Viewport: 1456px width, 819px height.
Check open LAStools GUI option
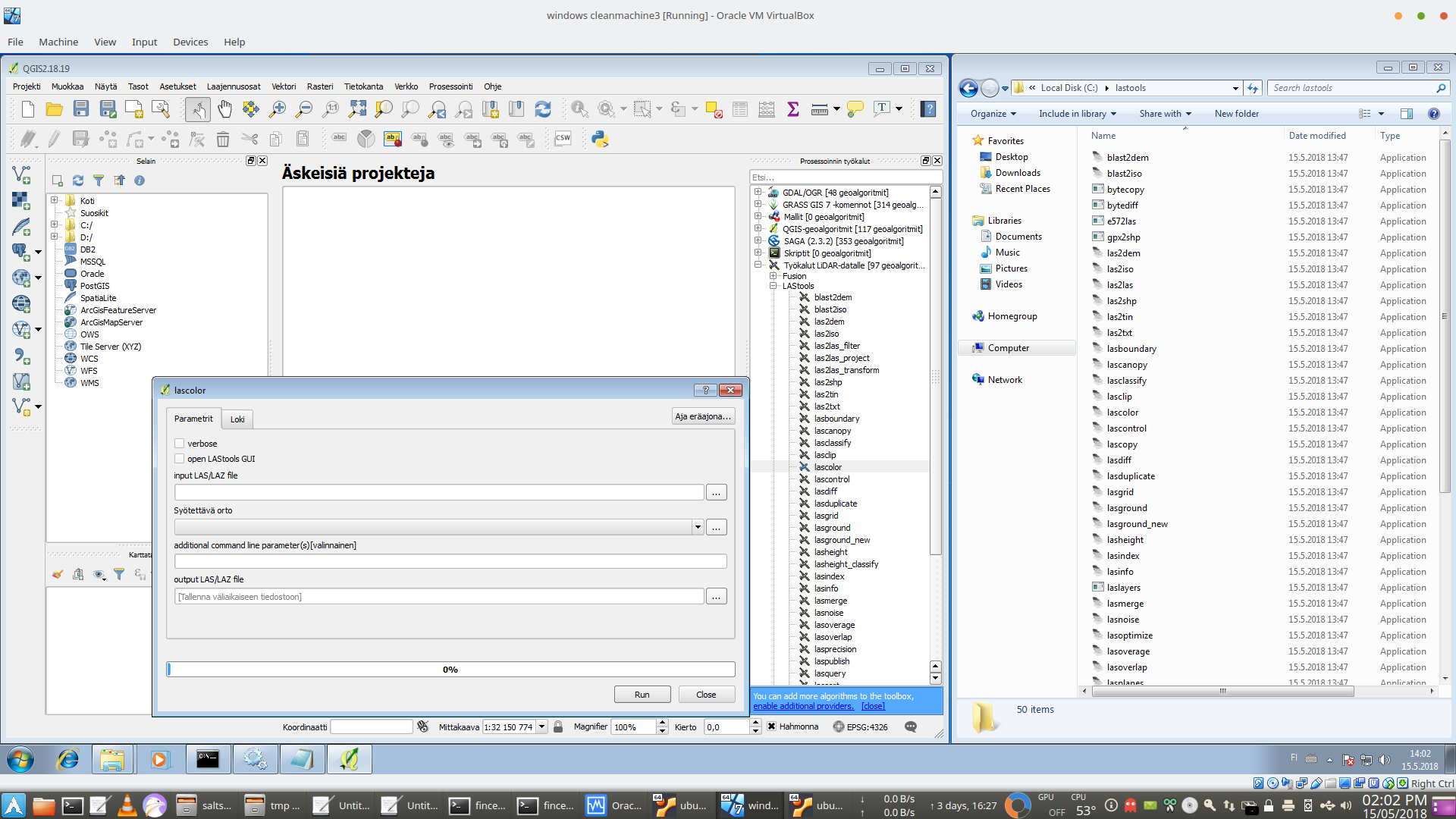click(x=180, y=459)
